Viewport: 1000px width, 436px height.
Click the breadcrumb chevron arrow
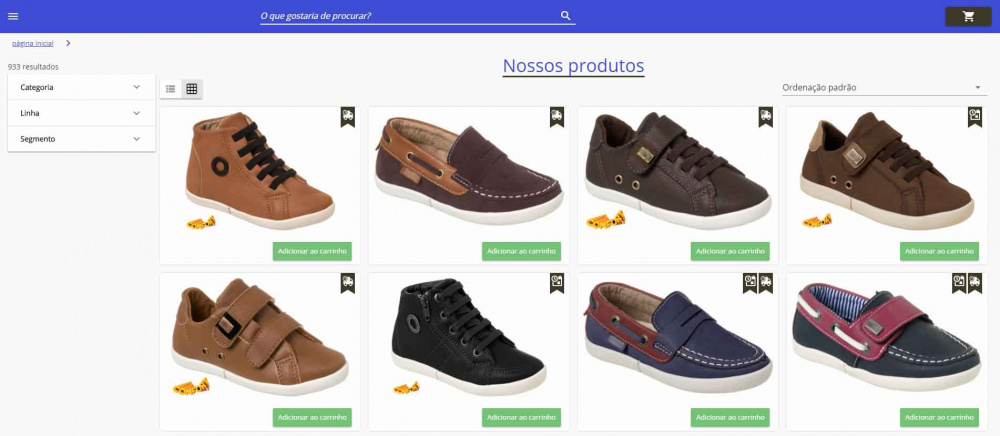(68, 43)
